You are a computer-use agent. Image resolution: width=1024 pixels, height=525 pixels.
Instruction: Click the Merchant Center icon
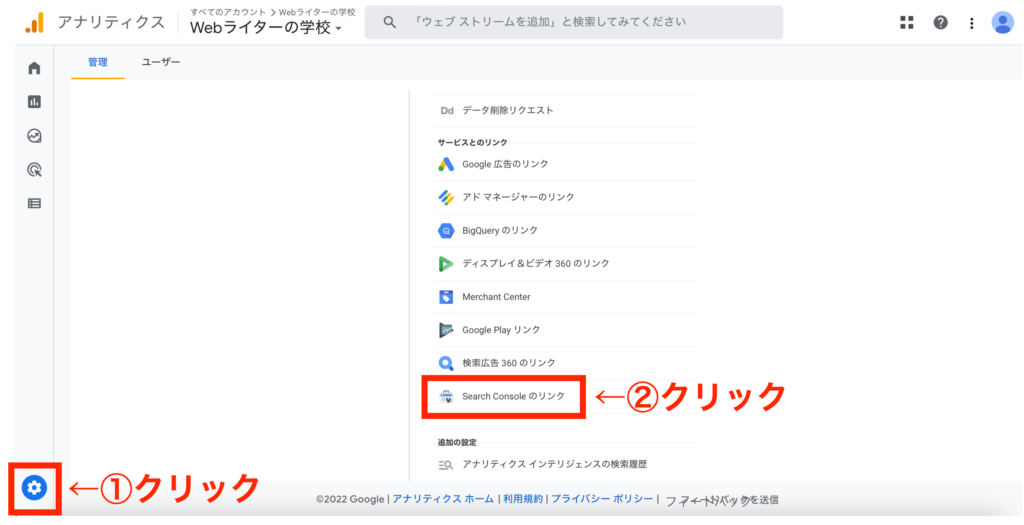pos(446,297)
